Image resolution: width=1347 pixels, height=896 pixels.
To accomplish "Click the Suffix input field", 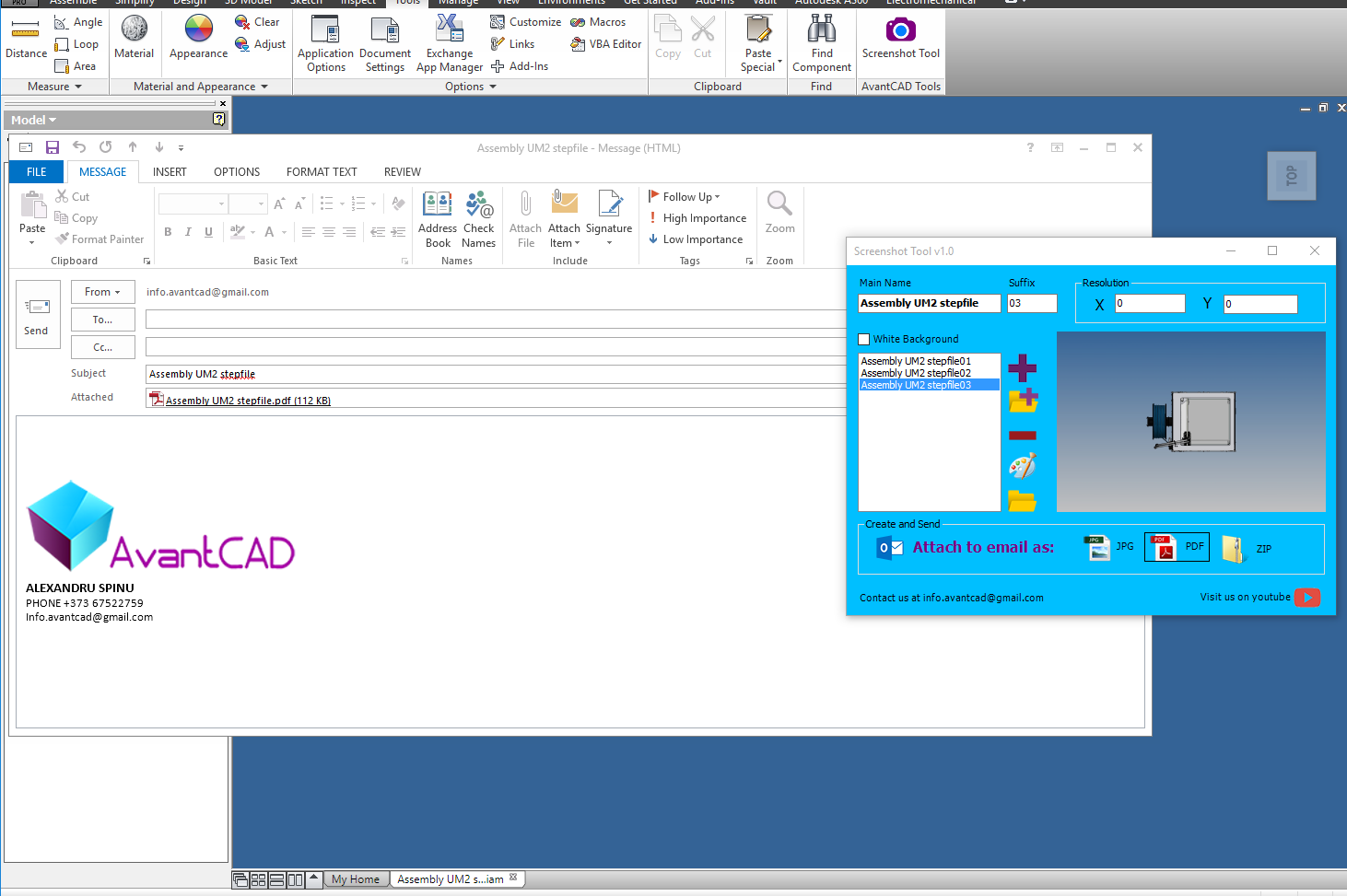I will [1032, 303].
